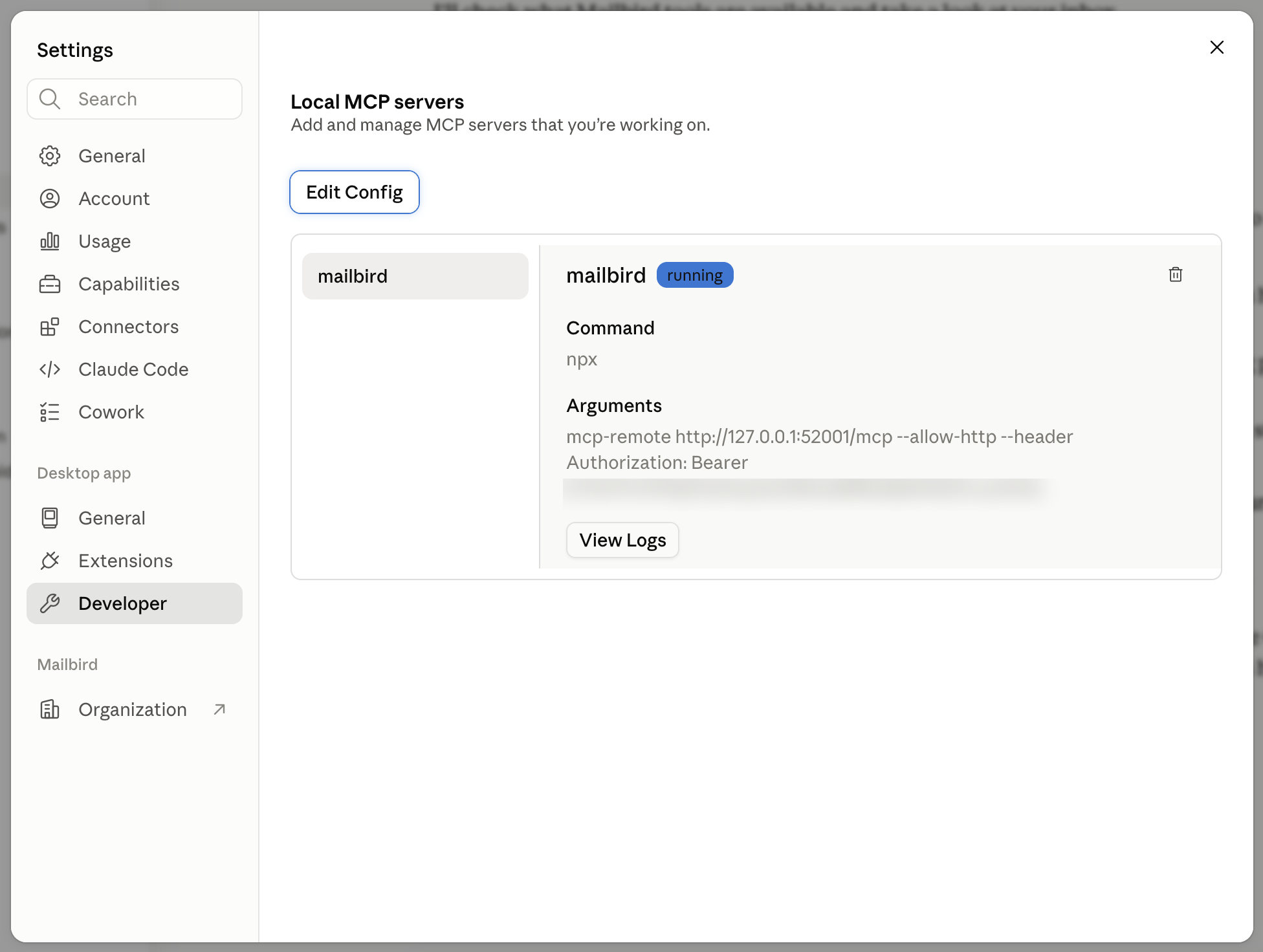1263x952 pixels.
Task: Close the Settings dialog
Action: (1217, 47)
